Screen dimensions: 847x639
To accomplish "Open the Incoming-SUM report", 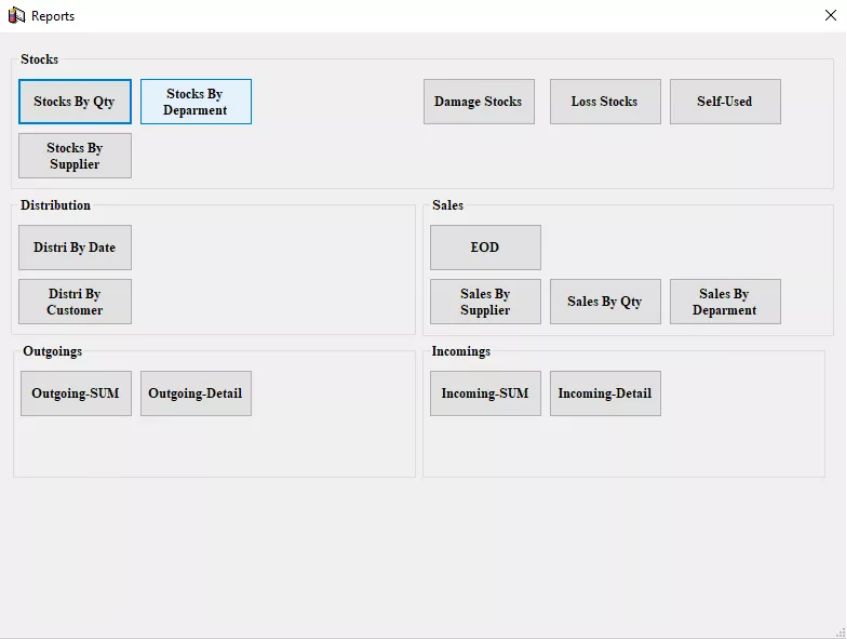I will point(485,394).
